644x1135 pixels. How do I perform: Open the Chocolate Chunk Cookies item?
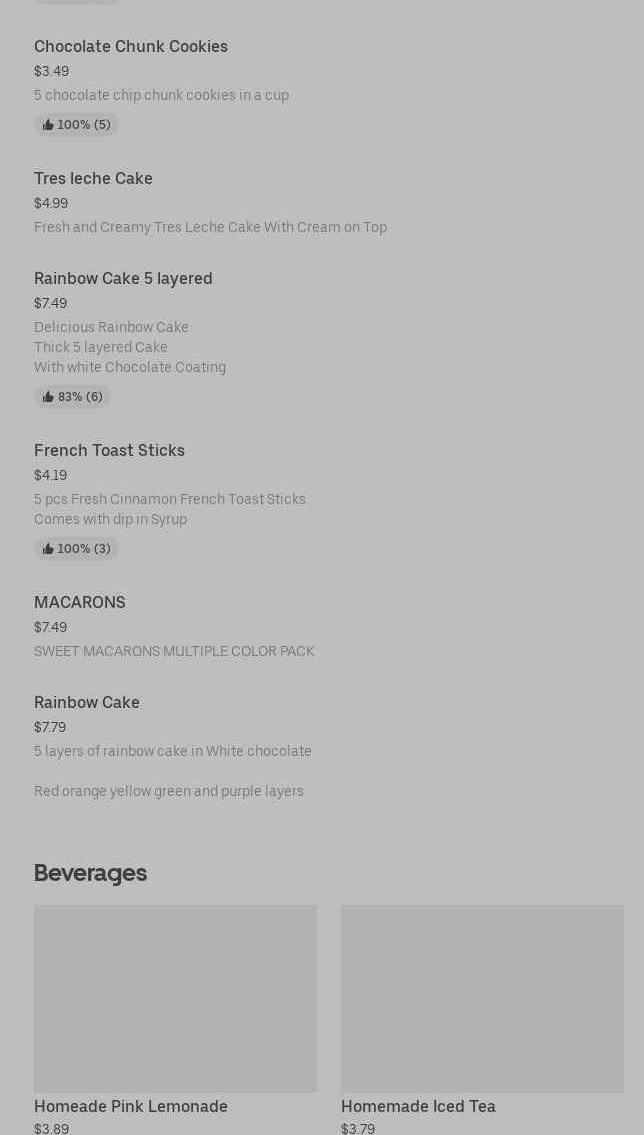(x=131, y=46)
